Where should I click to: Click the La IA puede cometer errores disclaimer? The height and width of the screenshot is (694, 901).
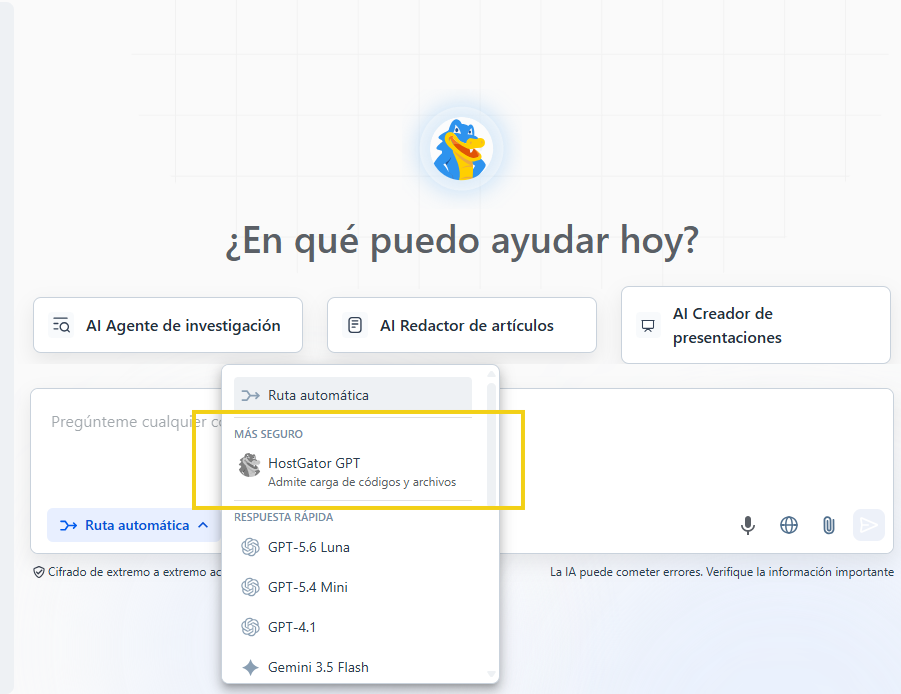(722, 572)
